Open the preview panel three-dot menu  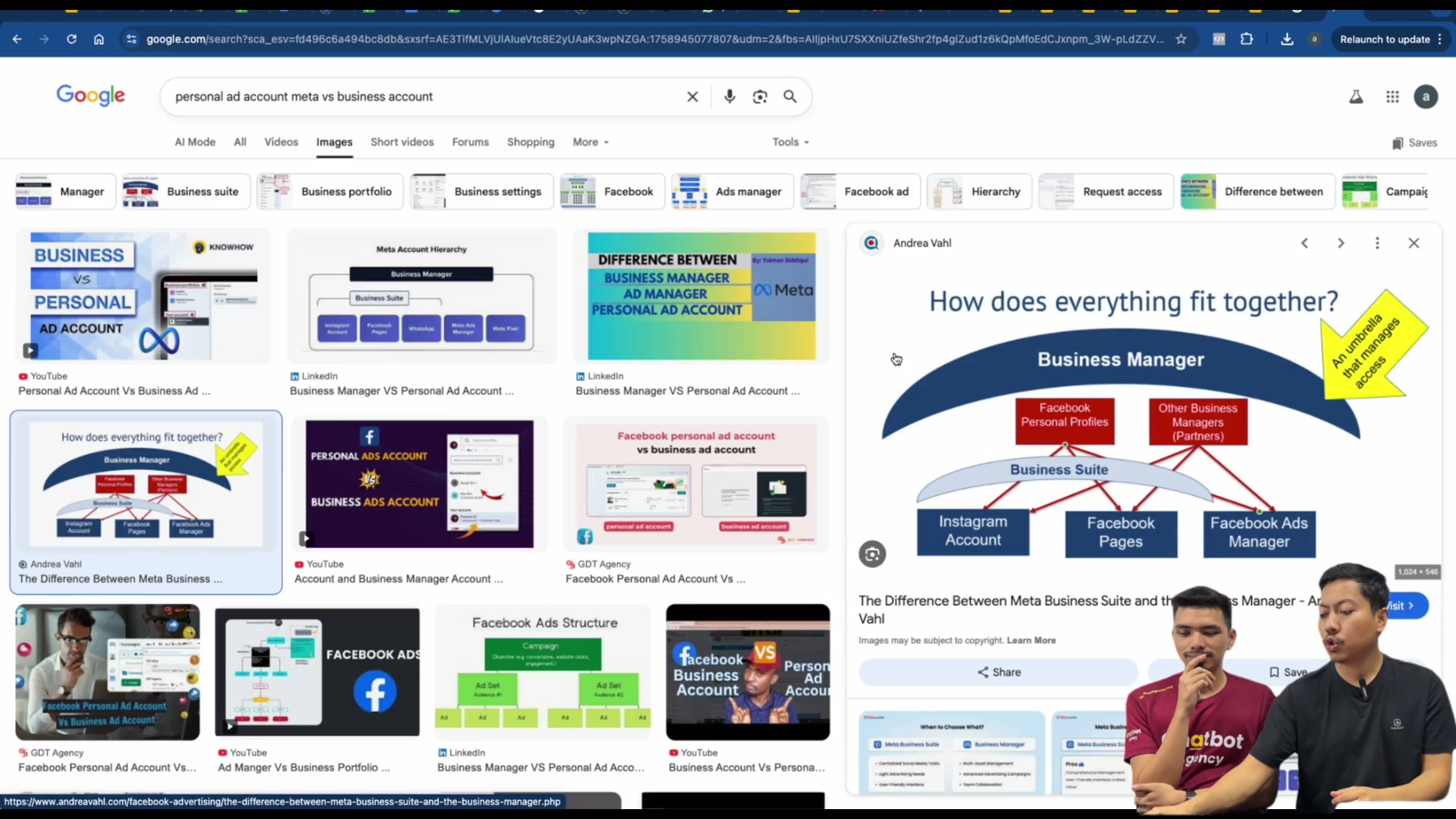pyautogui.click(x=1377, y=243)
